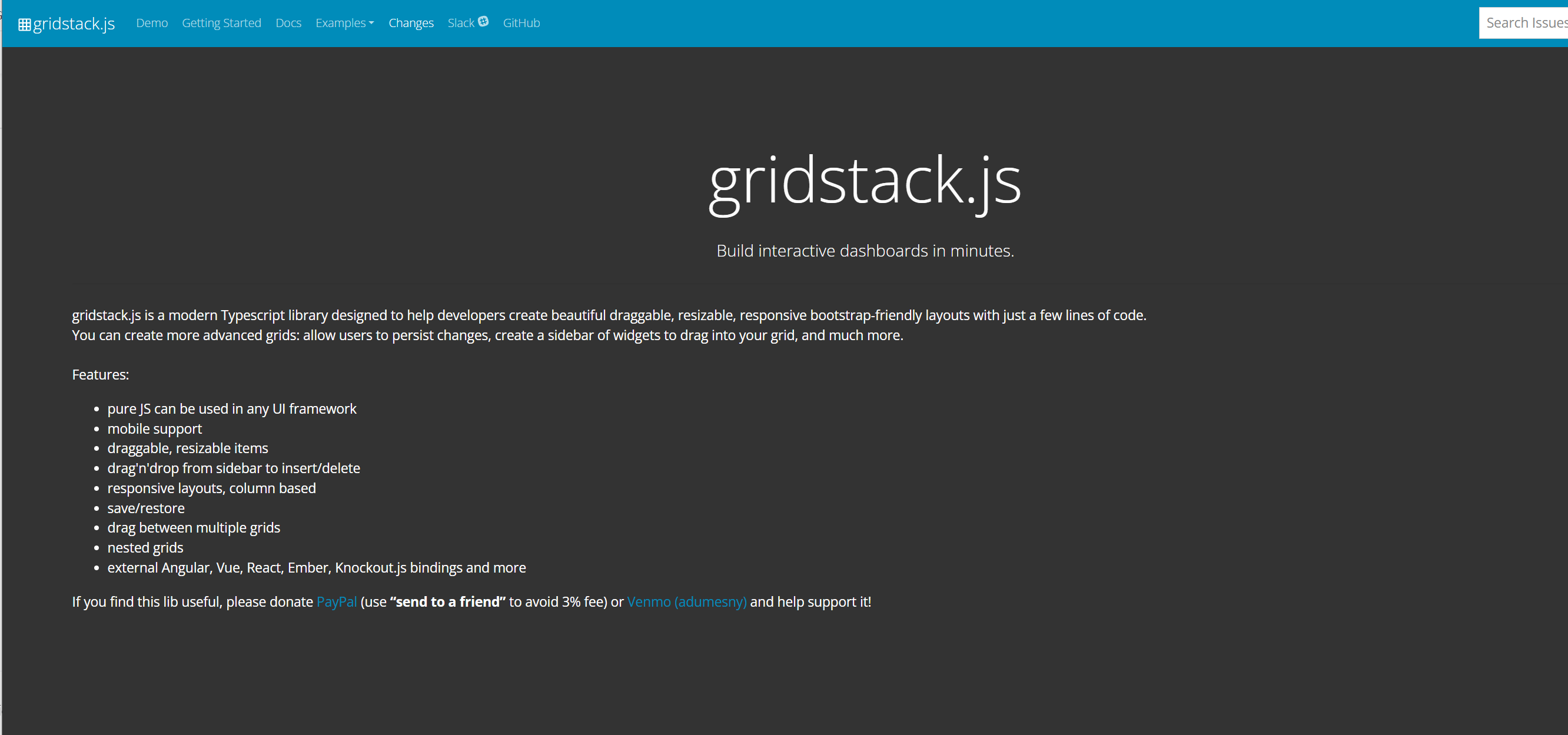Visit the GitHub navbar link
This screenshot has width=1568, height=735.
521,23
